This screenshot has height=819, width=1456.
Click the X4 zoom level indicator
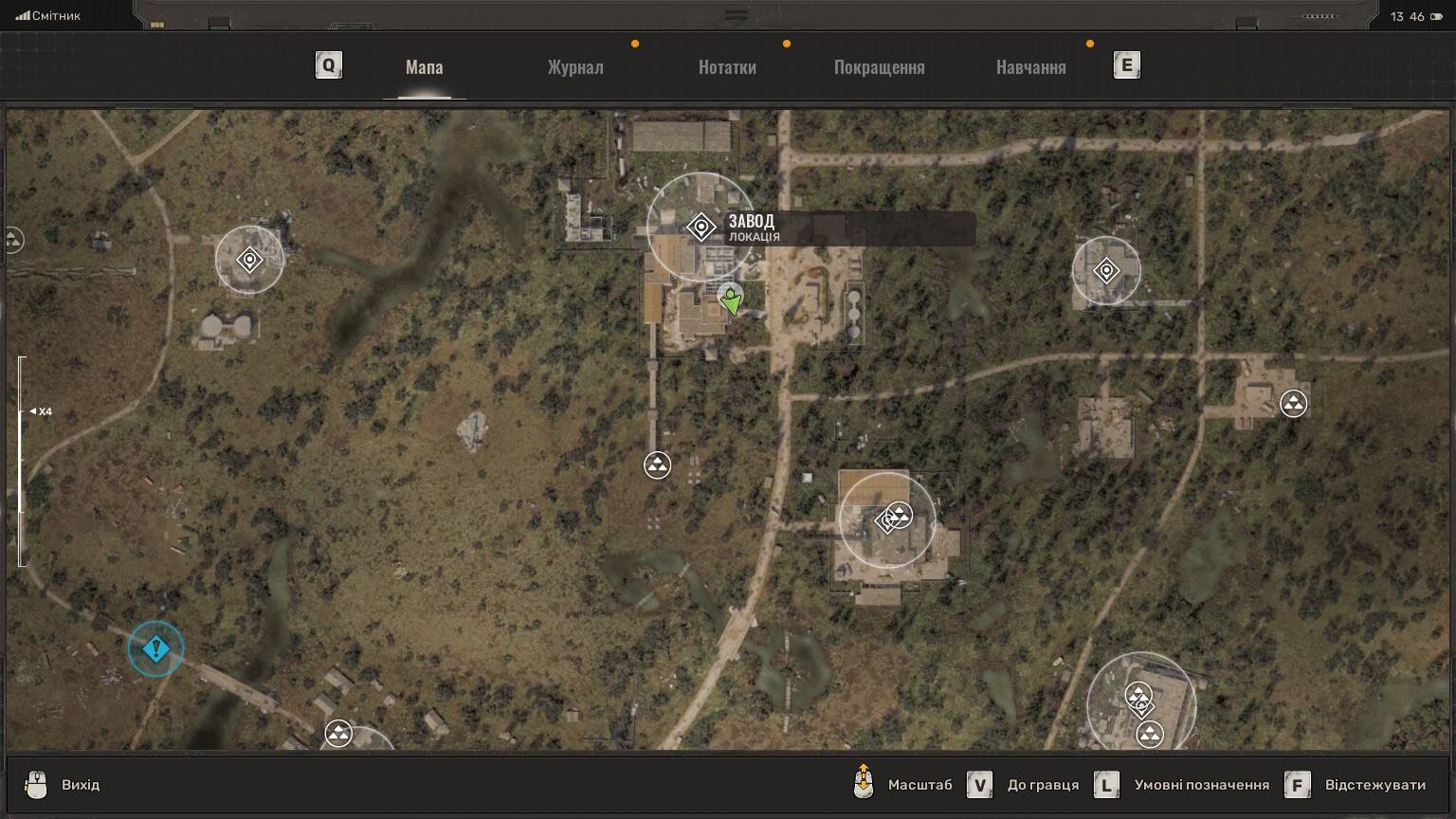[41, 411]
